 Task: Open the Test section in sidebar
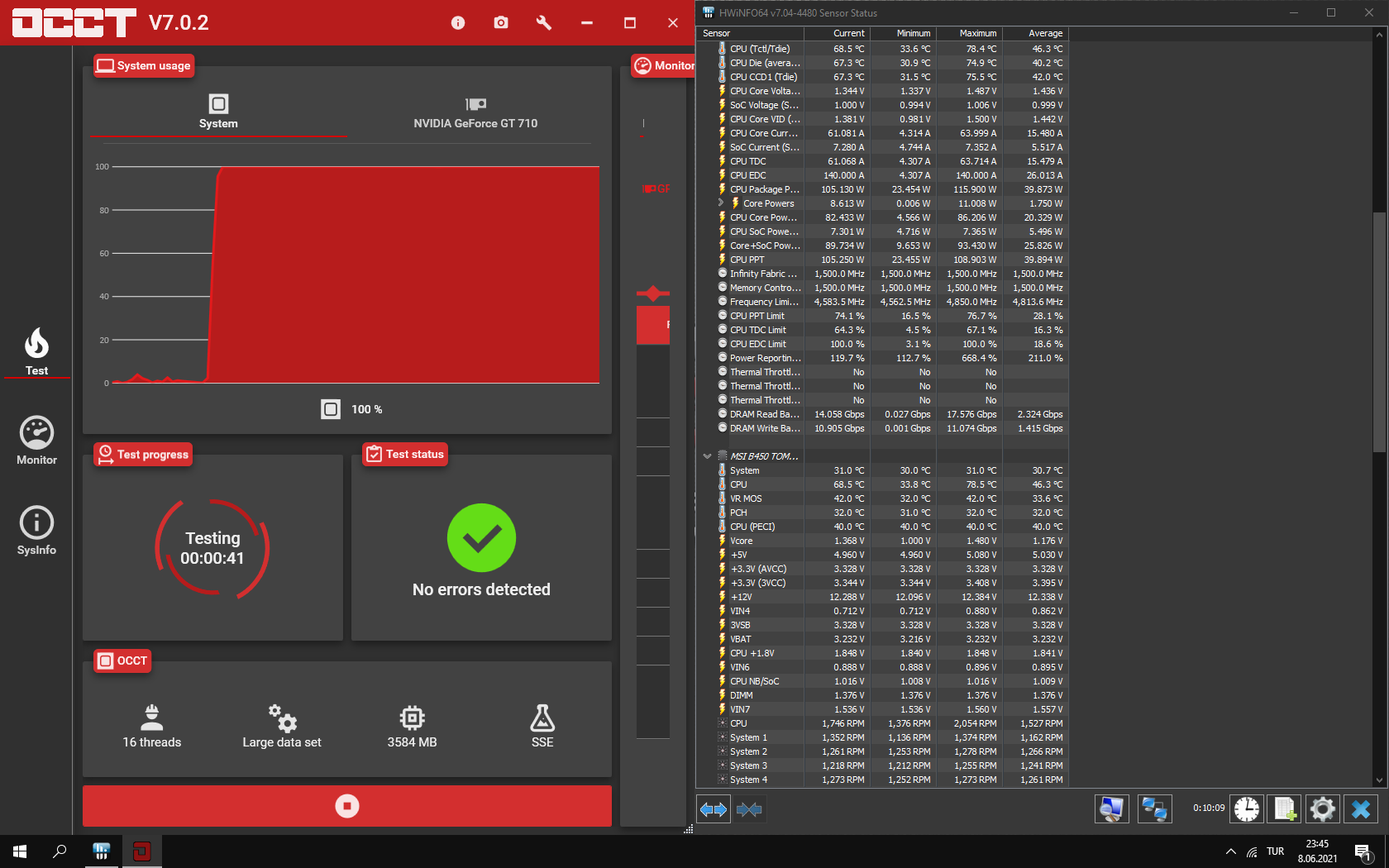36,351
